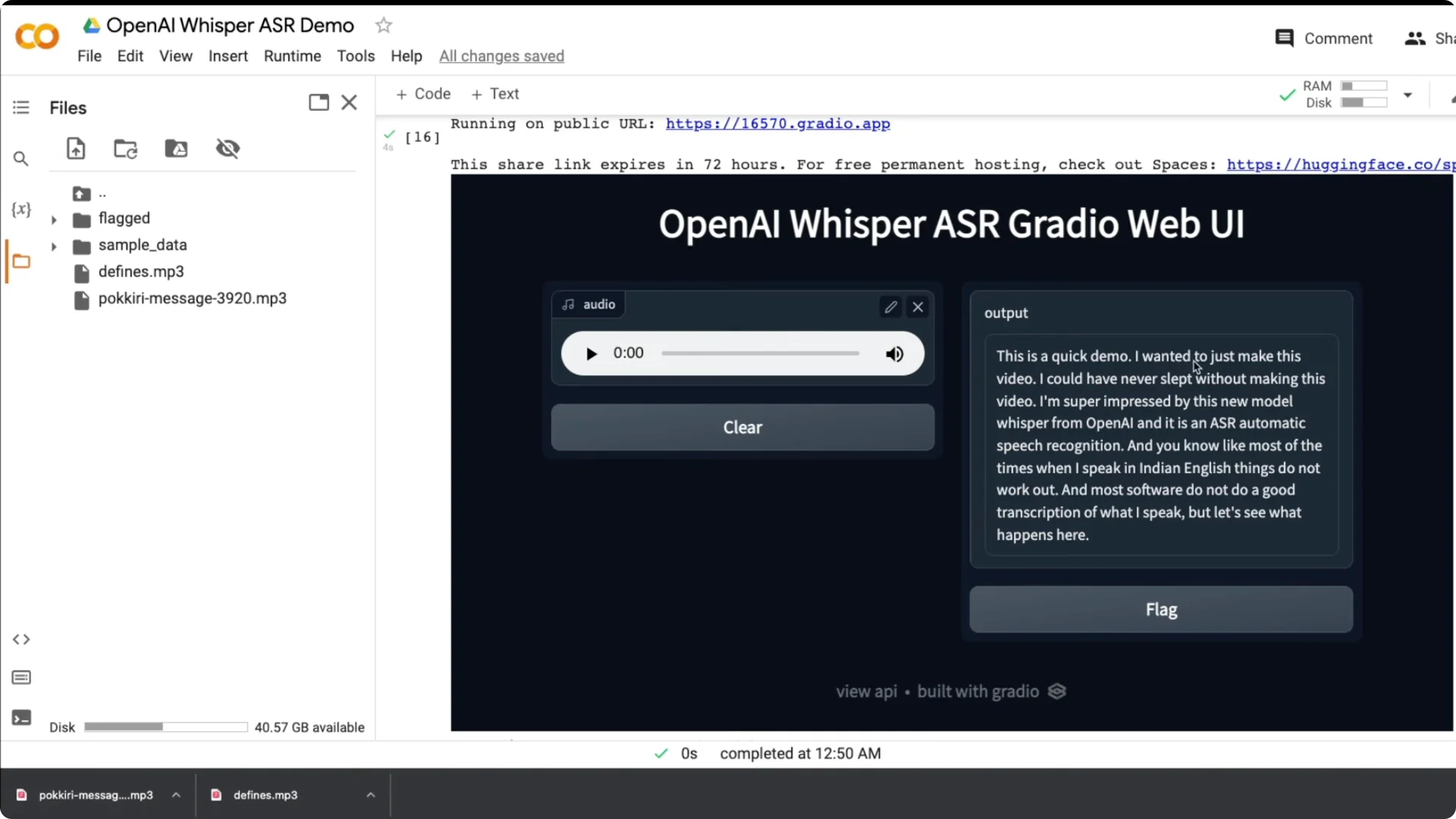Upload a file to session storage

tap(76, 148)
